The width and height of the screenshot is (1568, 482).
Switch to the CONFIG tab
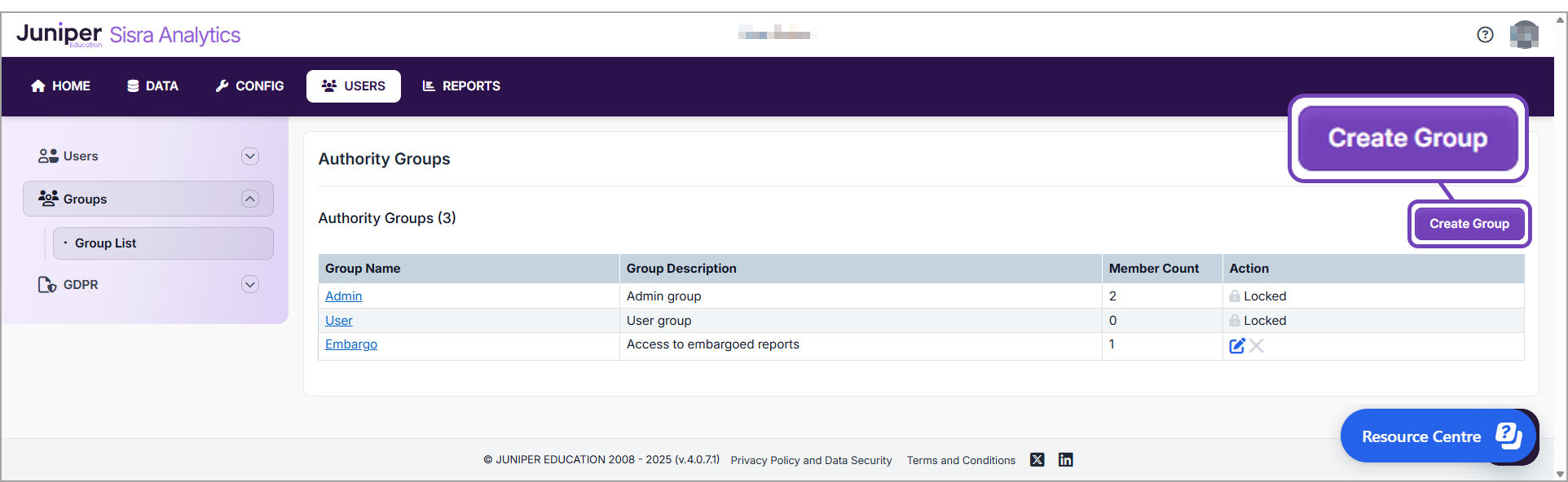249,86
